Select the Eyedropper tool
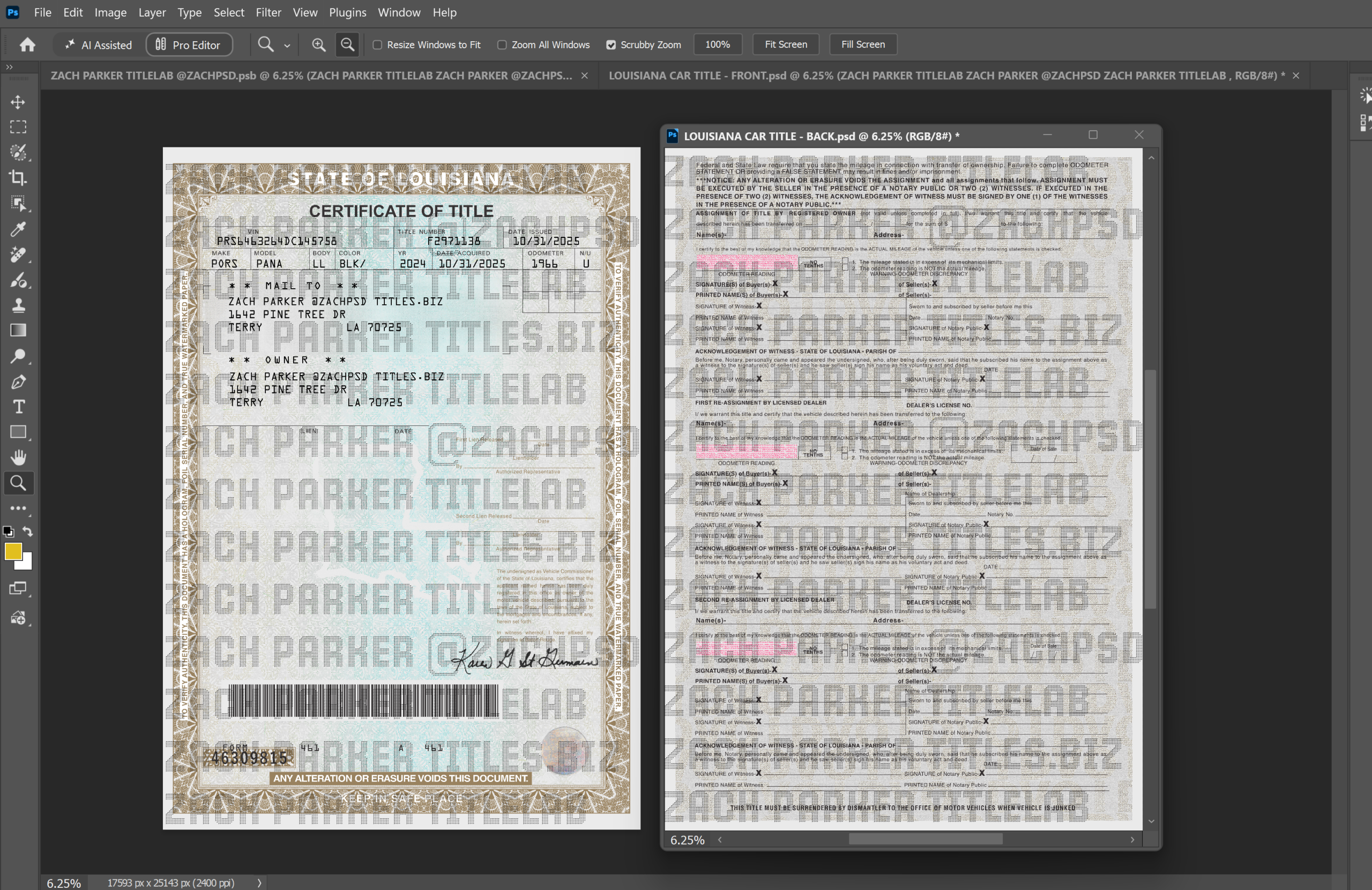Image resolution: width=1372 pixels, height=890 pixels. [18, 229]
